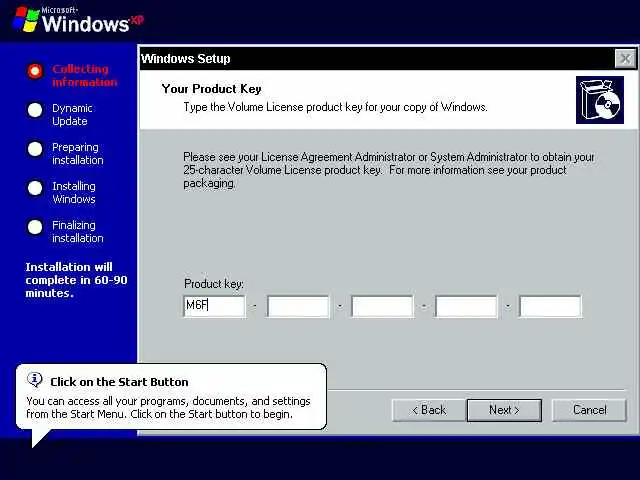Screen dimensions: 640x480
Task: Click the 'Dynamic Update' step text
Action: pyautogui.click(x=72, y=115)
